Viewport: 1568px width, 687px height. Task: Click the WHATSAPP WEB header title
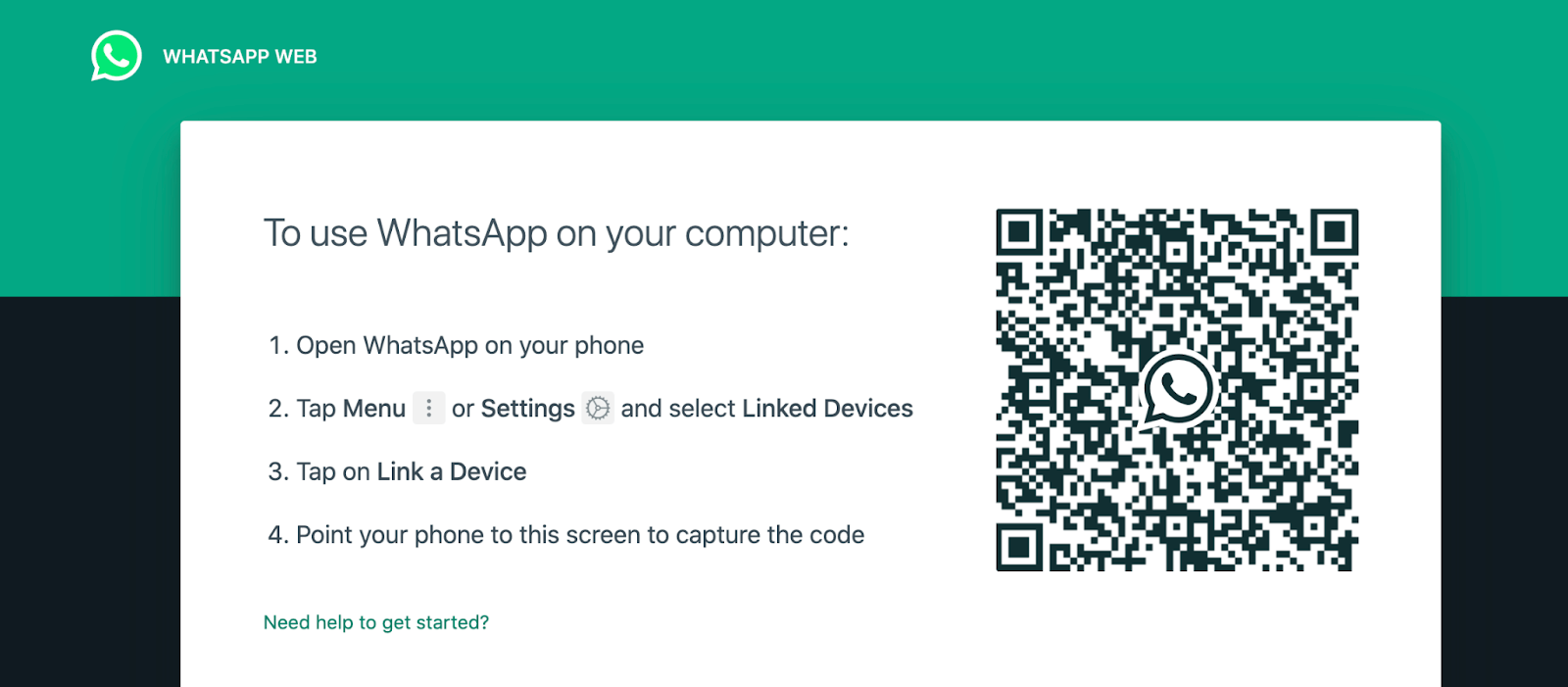pos(240,57)
